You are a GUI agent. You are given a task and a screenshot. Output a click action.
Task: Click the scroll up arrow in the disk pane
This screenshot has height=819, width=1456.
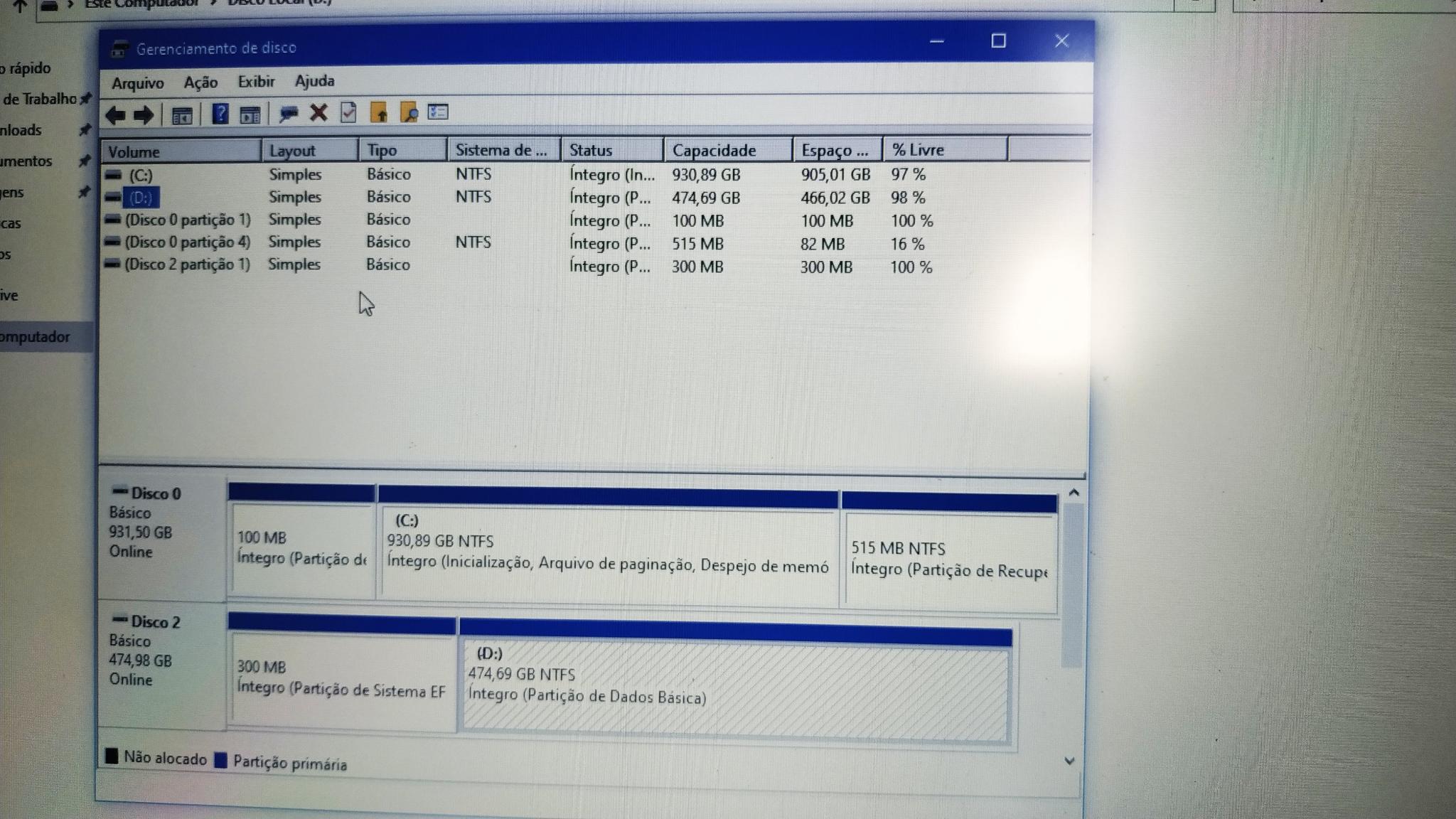(x=1074, y=492)
